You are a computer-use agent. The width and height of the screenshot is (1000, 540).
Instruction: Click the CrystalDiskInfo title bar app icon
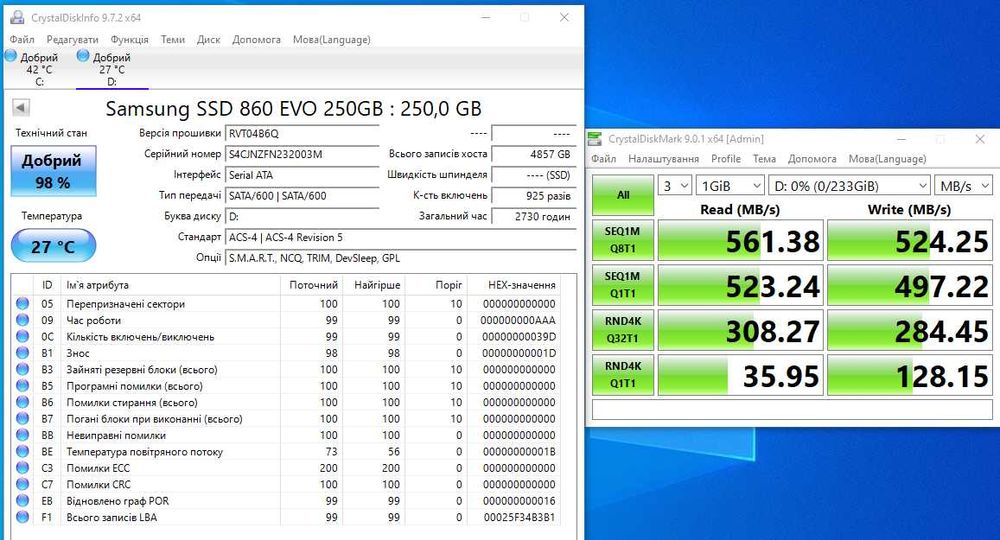tap(17, 17)
